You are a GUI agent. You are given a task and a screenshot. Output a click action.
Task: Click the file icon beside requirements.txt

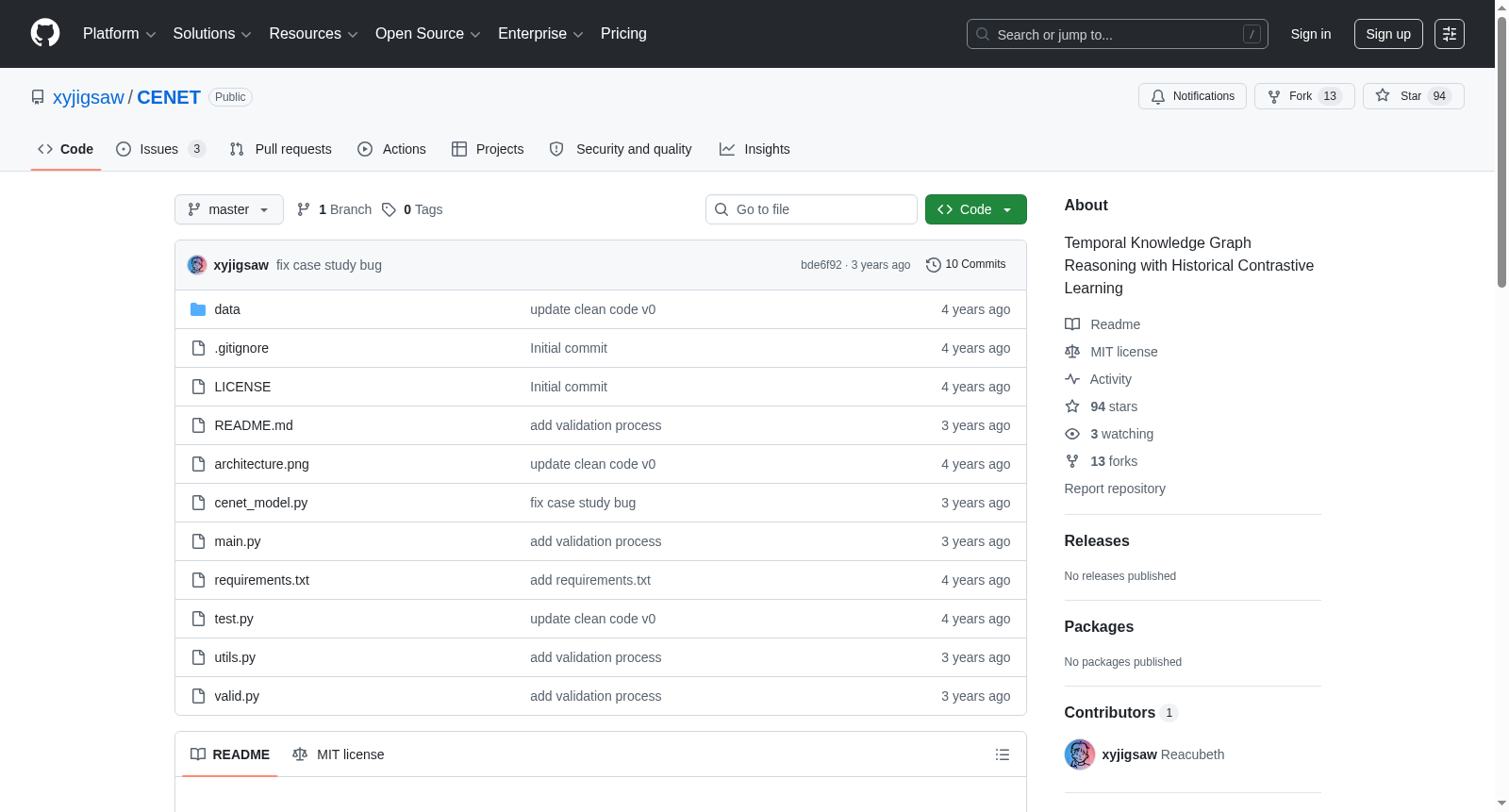198,580
